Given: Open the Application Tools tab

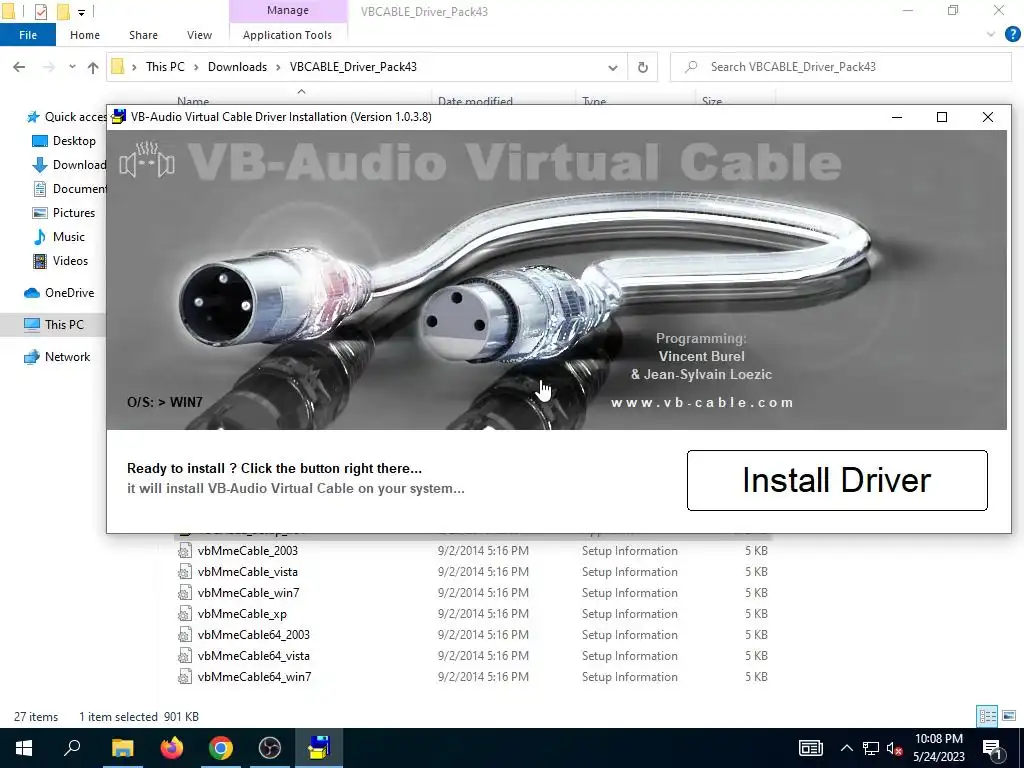Looking at the screenshot, I should tap(287, 35).
